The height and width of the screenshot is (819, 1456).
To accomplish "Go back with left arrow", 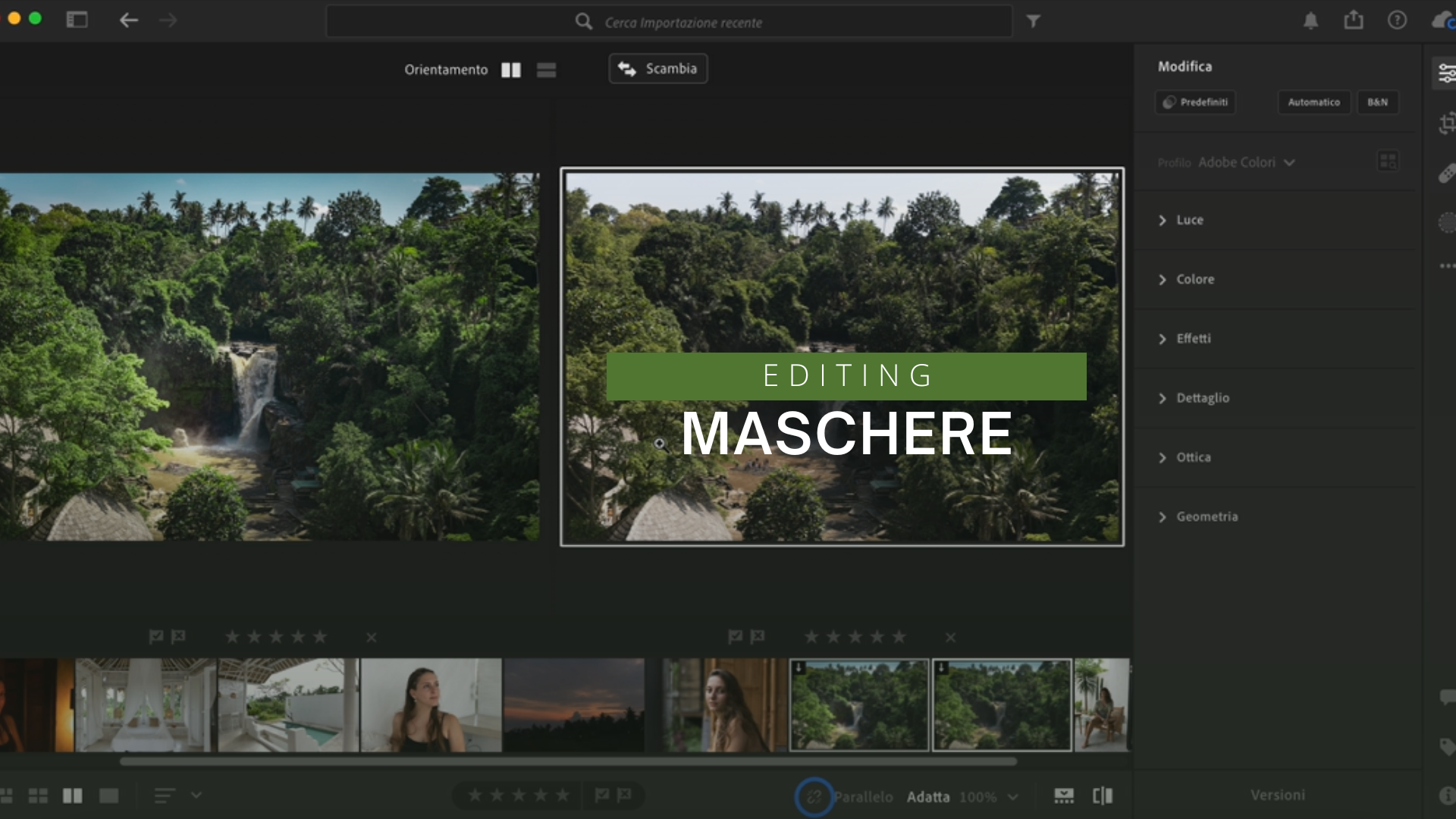I will (129, 20).
